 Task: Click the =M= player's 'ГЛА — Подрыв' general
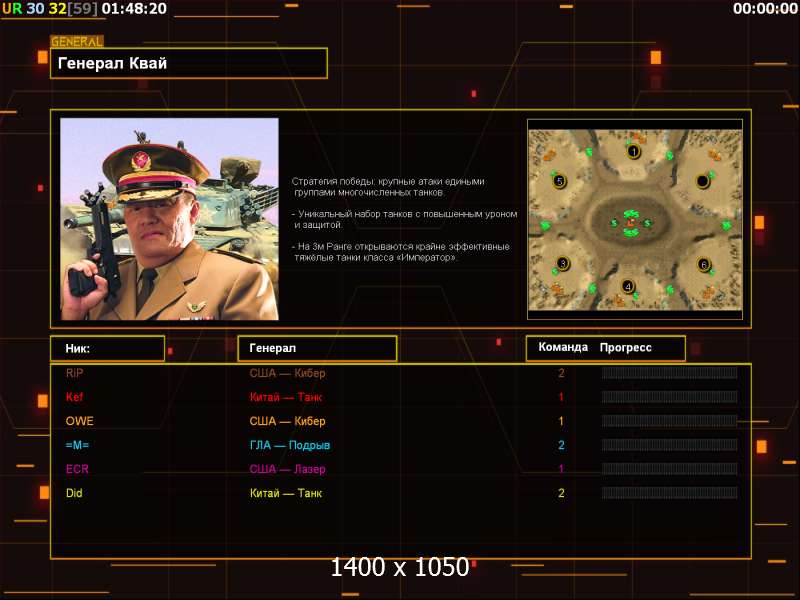pyautogui.click(x=289, y=445)
